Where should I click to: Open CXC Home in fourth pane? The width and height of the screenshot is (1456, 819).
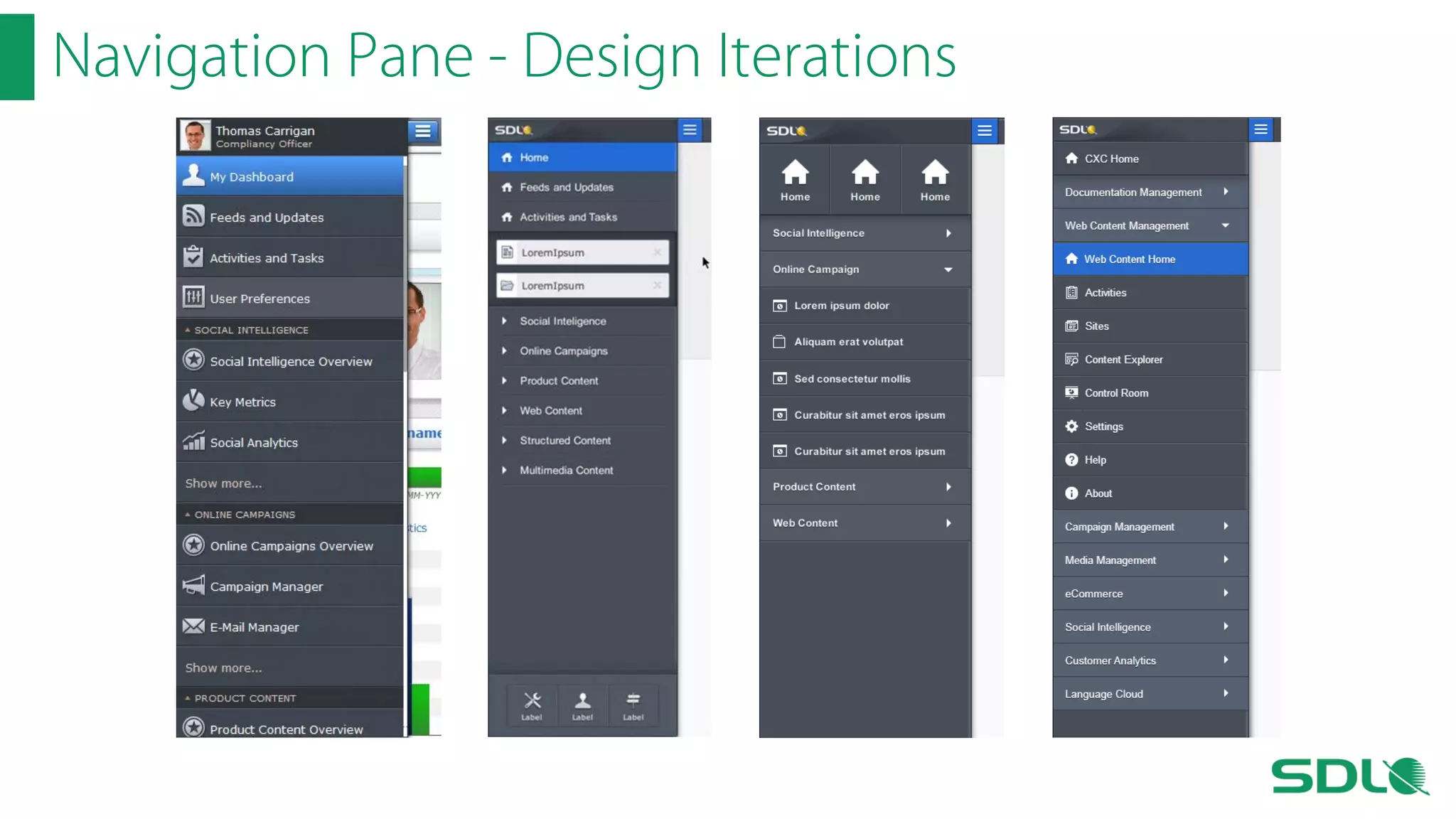point(1150,159)
